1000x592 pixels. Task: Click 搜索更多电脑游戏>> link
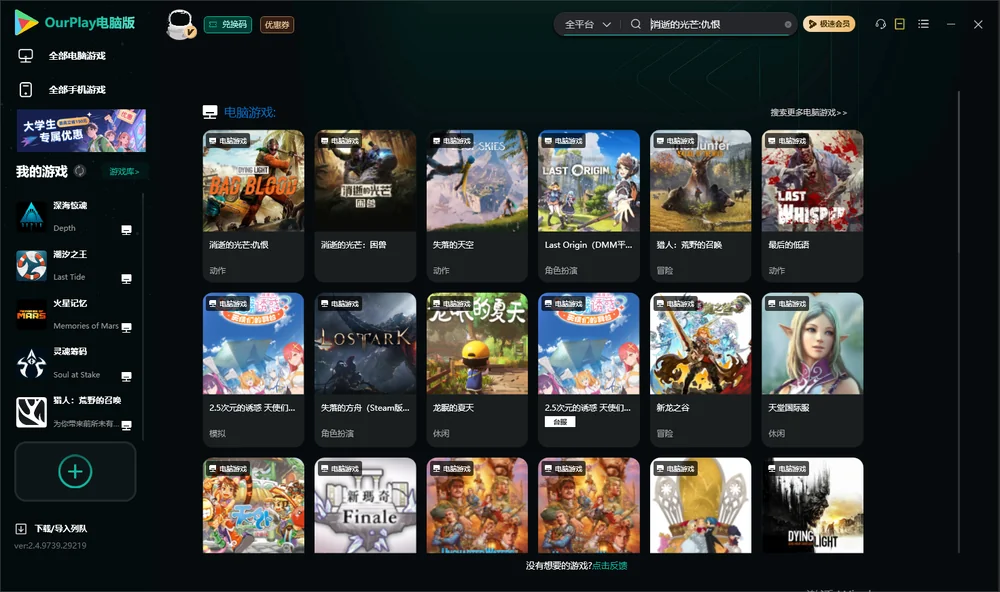coord(808,112)
